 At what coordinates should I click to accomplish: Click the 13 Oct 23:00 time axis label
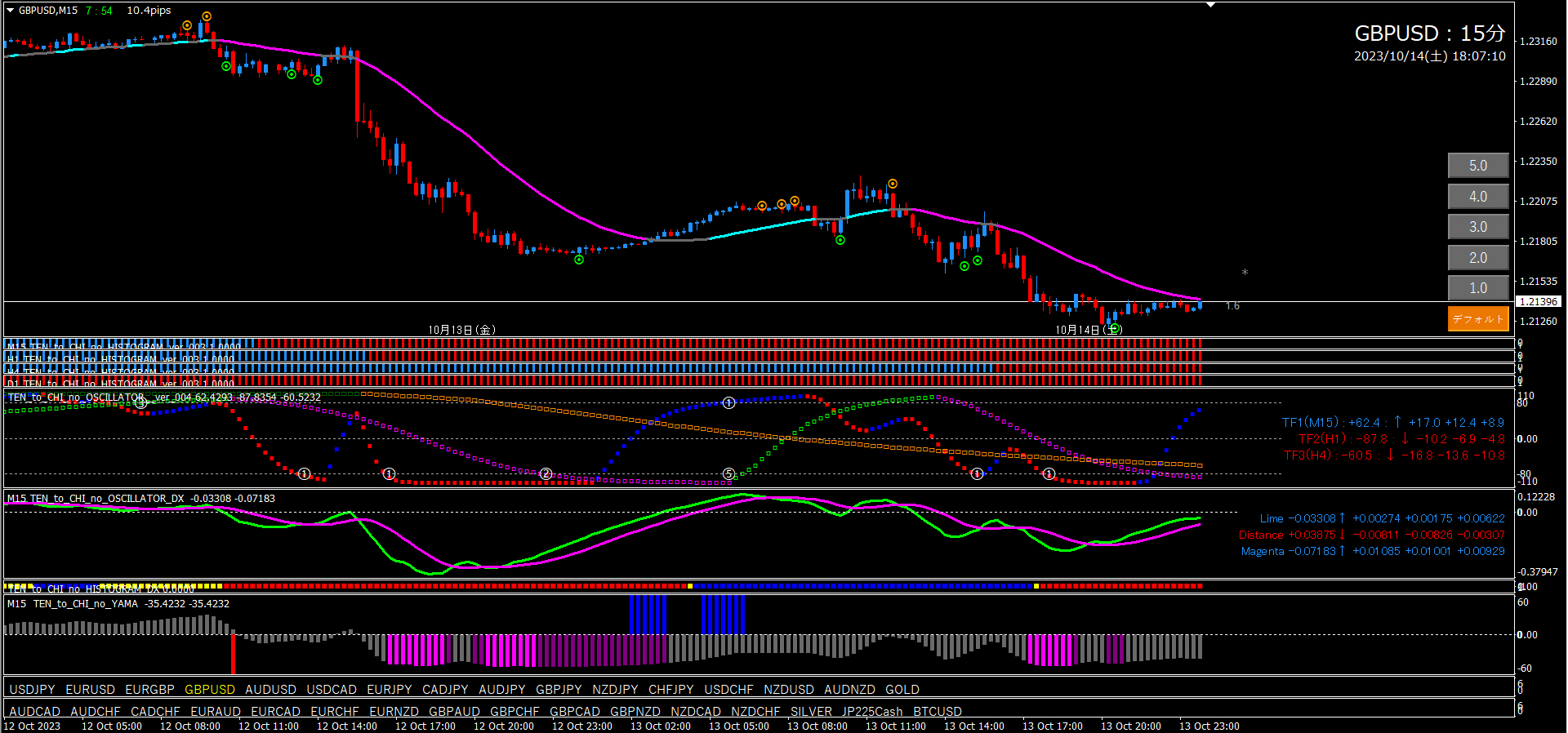(x=1209, y=726)
